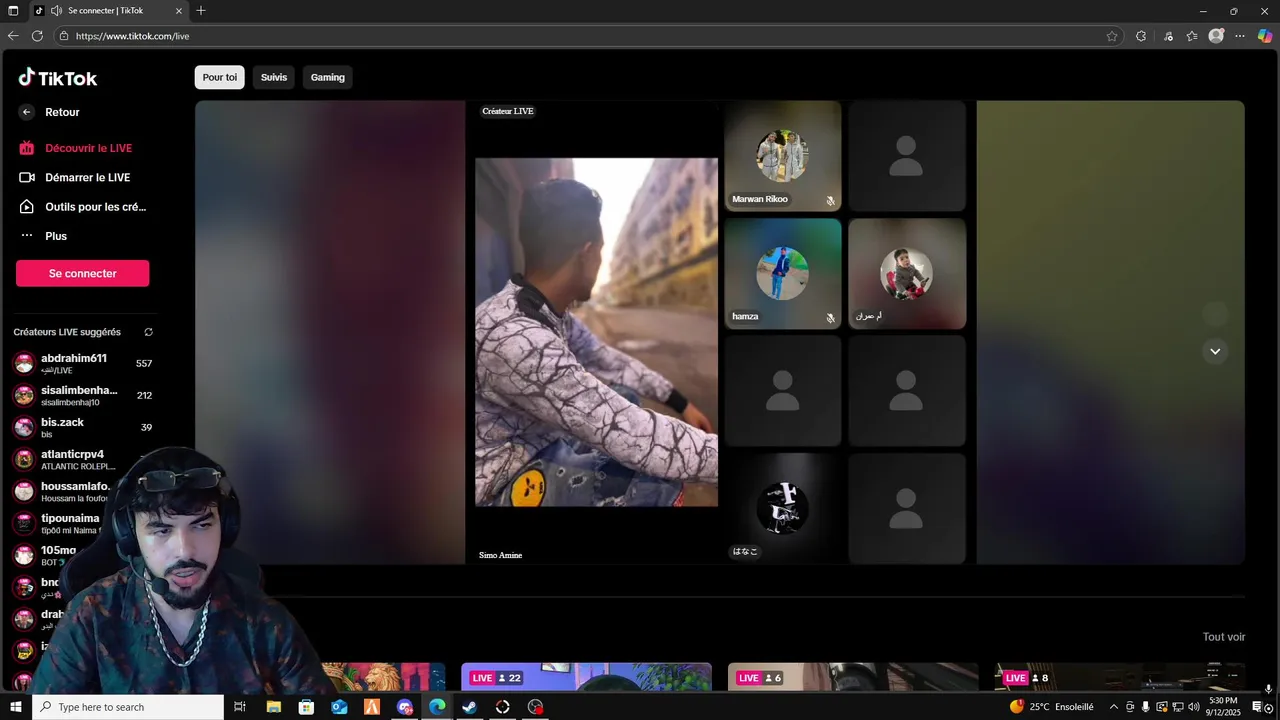This screenshot has width=1280, height=720.
Task: Open live card with 6 viewers
Action: pyautogui.click(x=853, y=677)
